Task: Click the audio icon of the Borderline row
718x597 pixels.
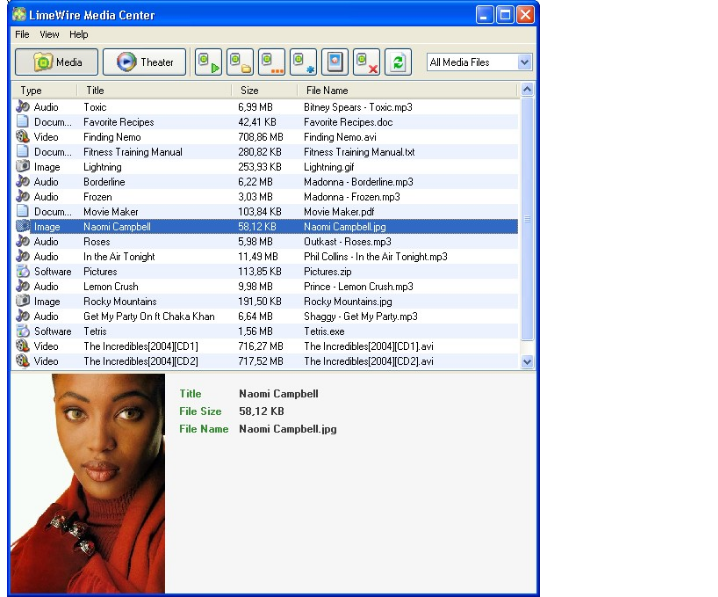Action: point(23,181)
